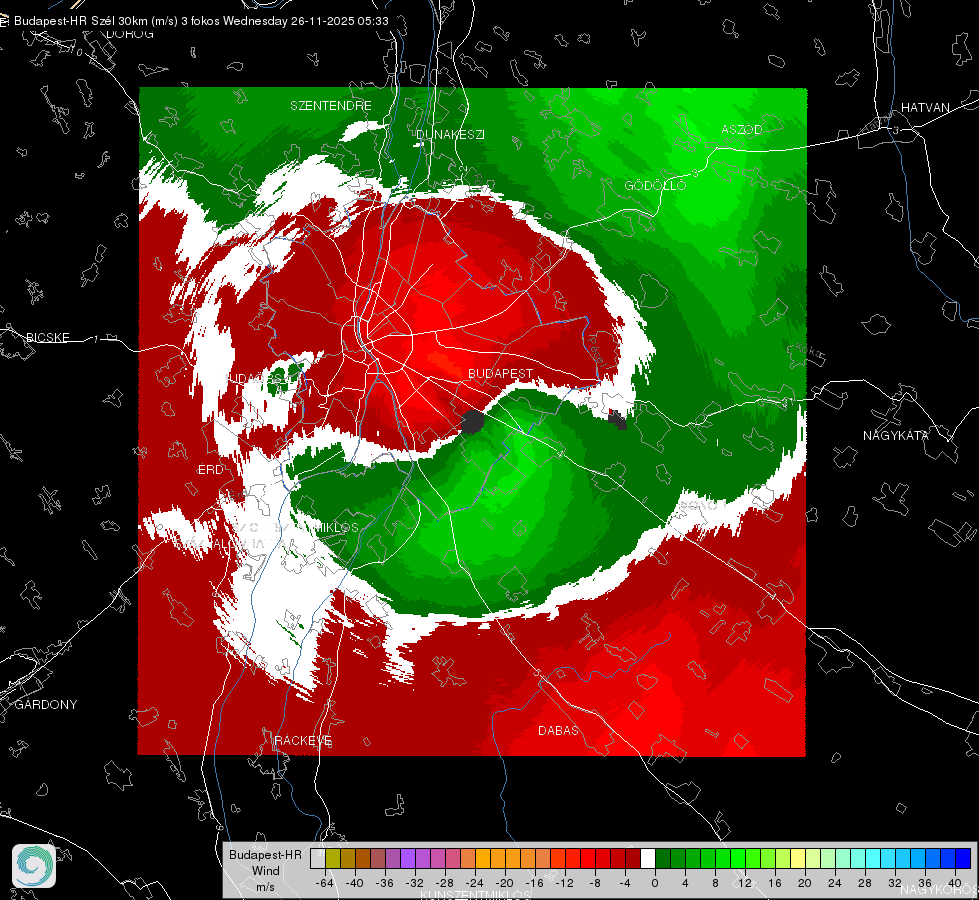Click the -24 legend tick value
The width and height of the screenshot is (979, 900).
[475, 883]
